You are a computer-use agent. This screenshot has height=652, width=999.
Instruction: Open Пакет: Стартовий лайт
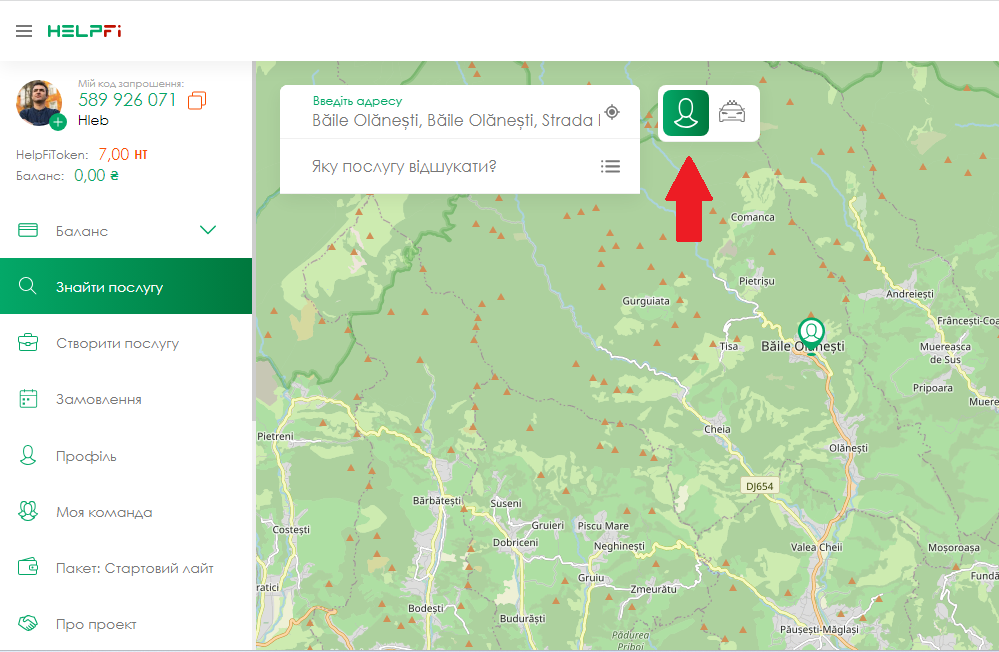pyautogui.click(x=134, y=568)
